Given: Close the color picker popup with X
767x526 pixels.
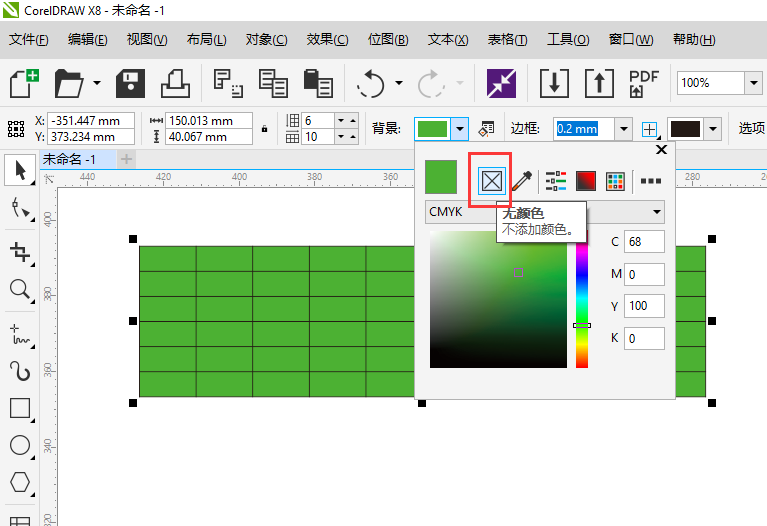Looking at the screenshot, I should 661,150.
